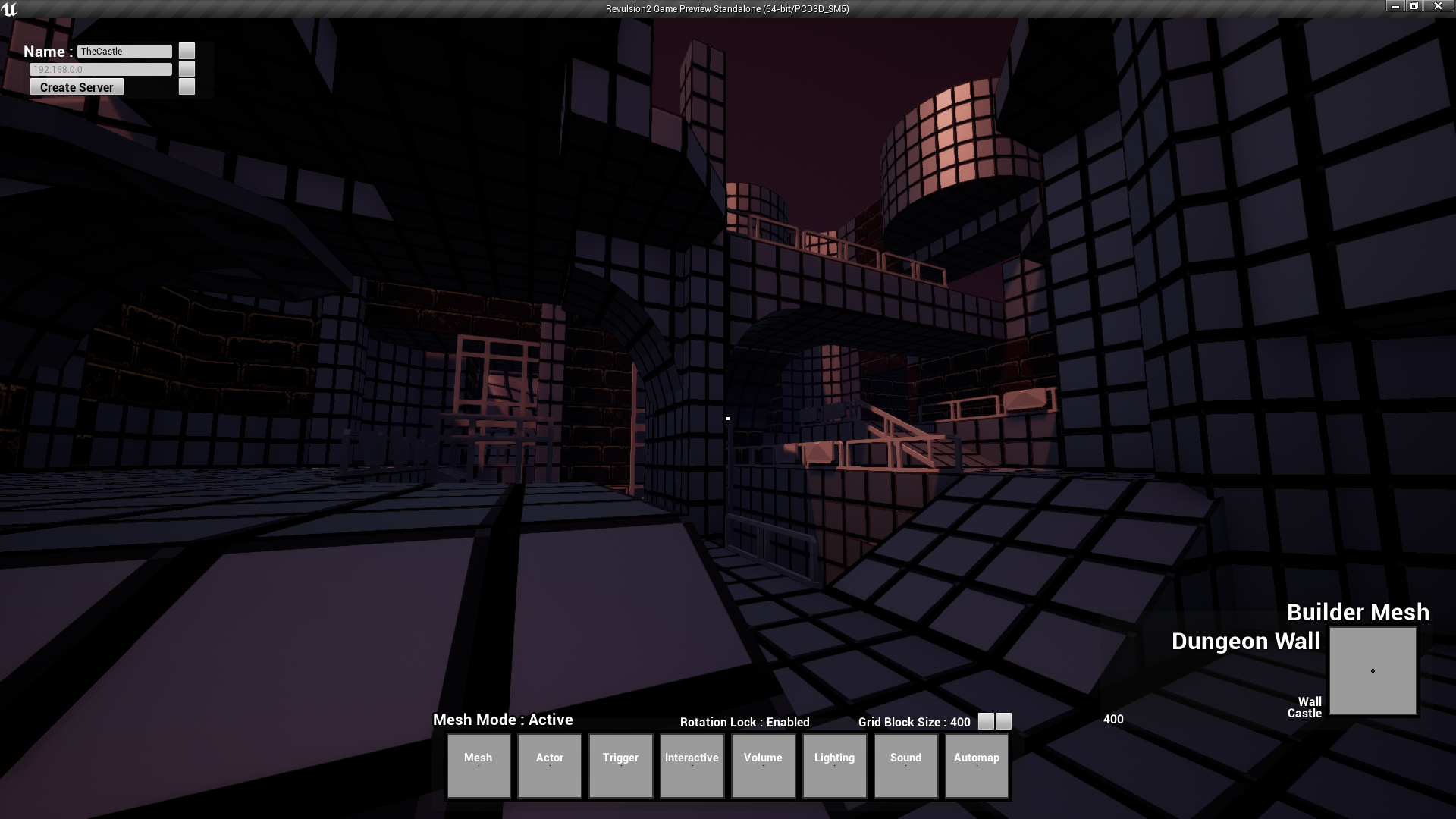Viewport: 1456px width, 819px height.
Task: Click the right Grid Block Size stepper button
Action: 1003,721
